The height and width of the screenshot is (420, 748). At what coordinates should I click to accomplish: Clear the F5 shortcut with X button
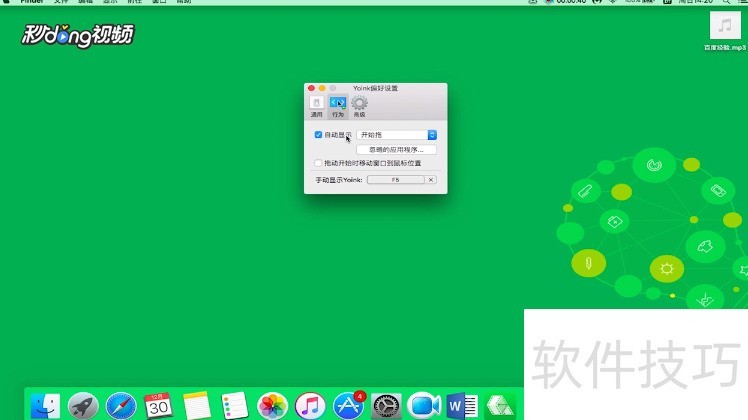pyautogui.click(x=431, y=180)
